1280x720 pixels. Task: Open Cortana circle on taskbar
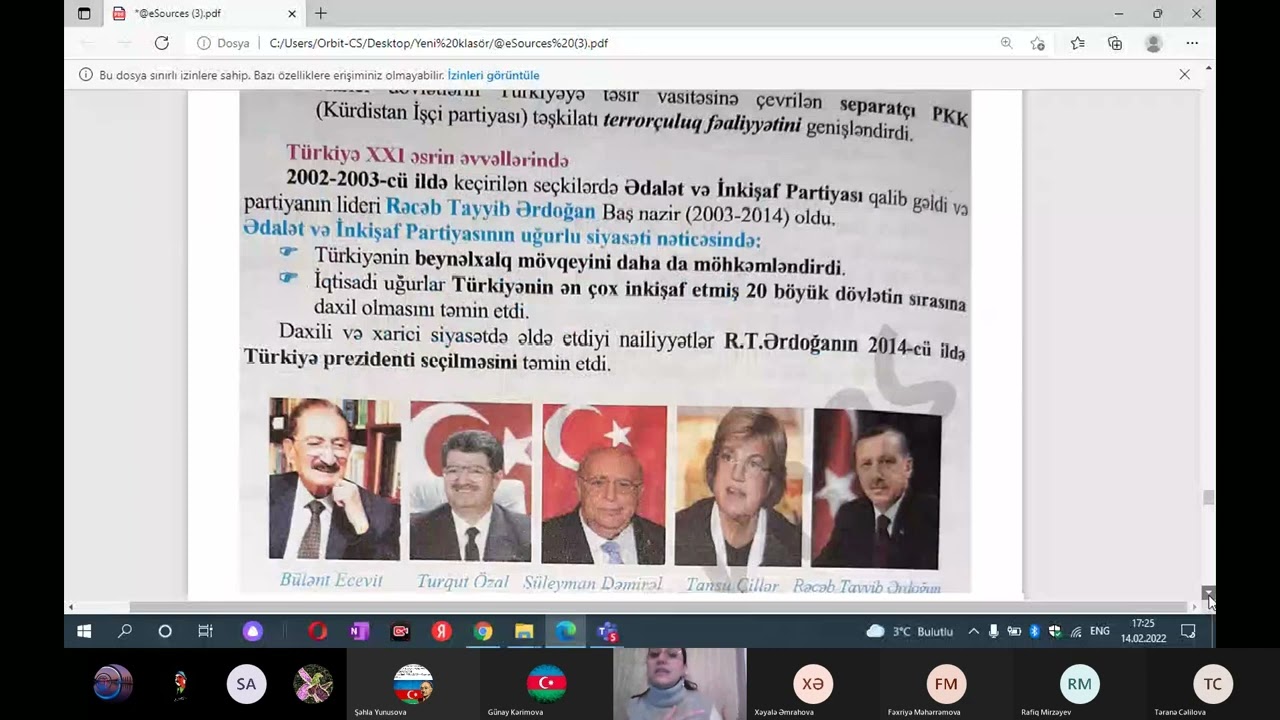click(x=165, y=631)
